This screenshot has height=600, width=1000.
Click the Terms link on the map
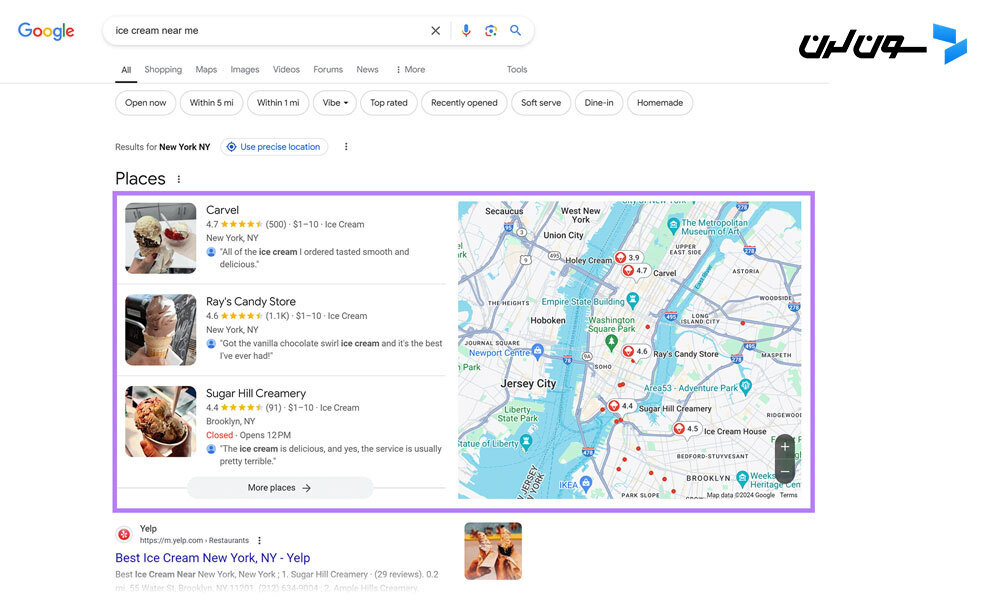788,495
